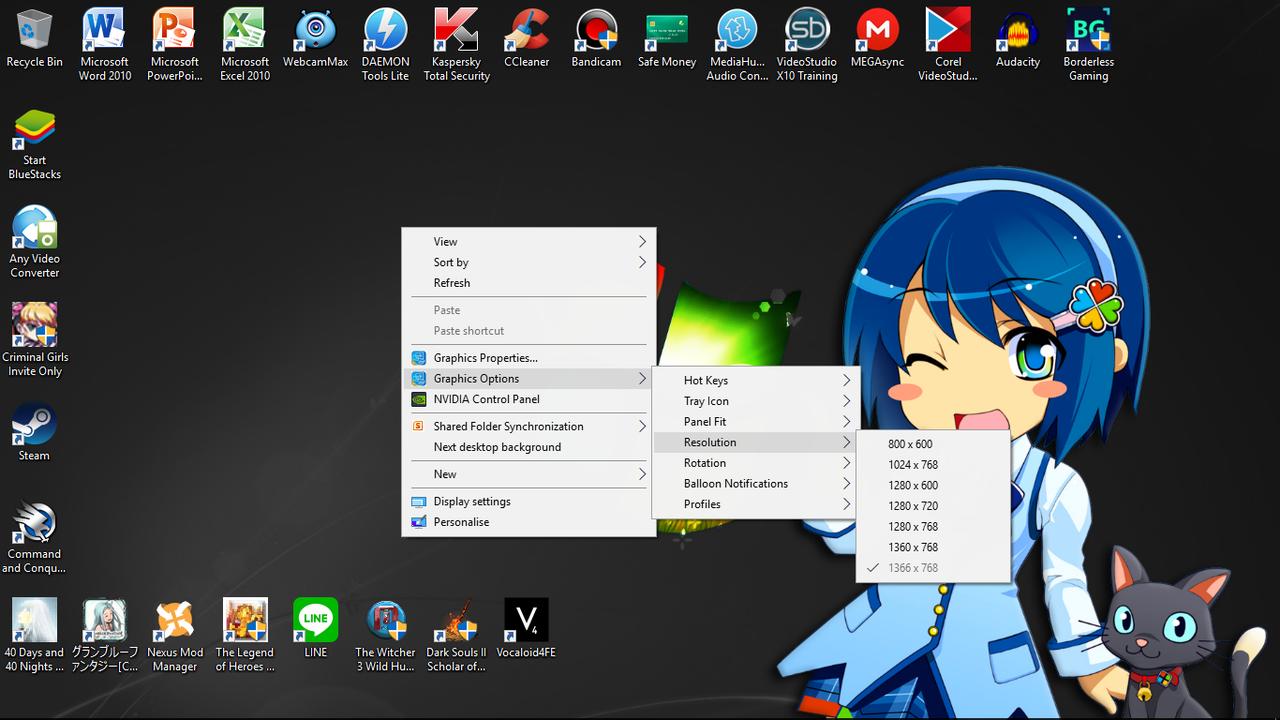
Task: Select the checked 1366 x 768 resolution
Action: [x=913, y=568]
